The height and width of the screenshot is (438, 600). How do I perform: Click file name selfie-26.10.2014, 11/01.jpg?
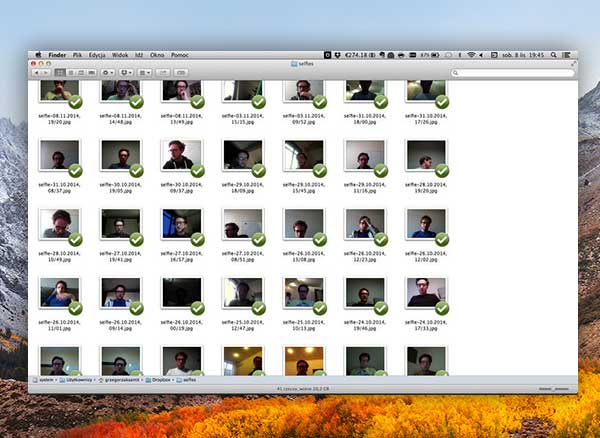59,326
